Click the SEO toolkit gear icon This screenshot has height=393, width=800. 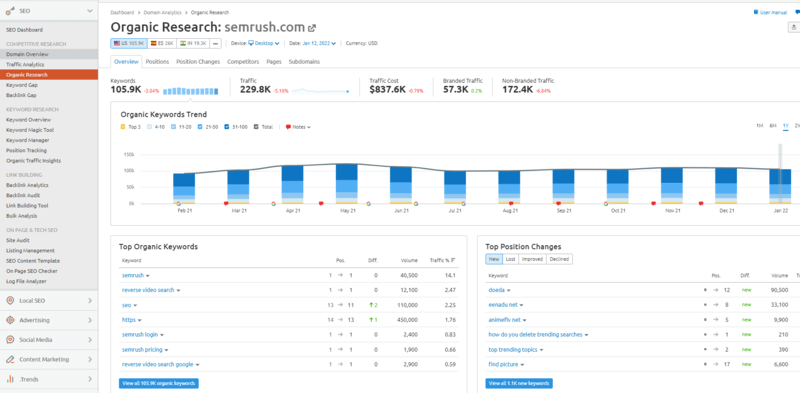(x=10, y=10)
